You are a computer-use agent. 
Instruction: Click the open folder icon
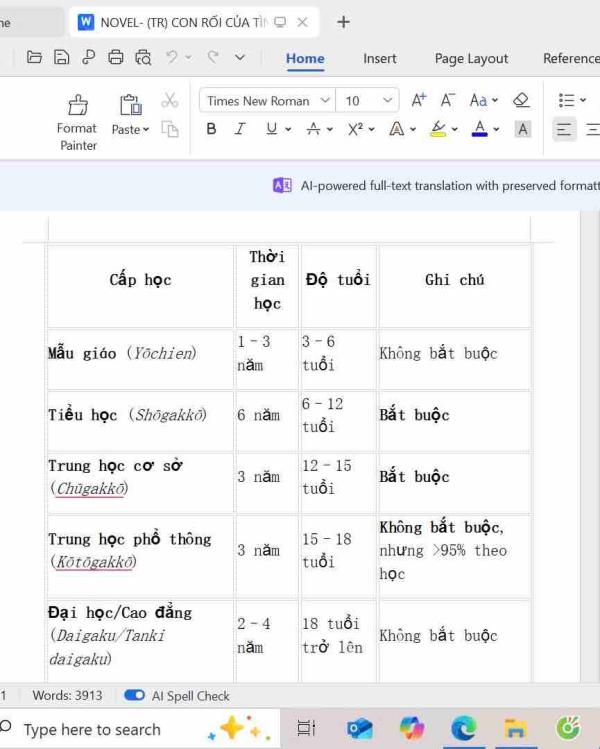34,58
